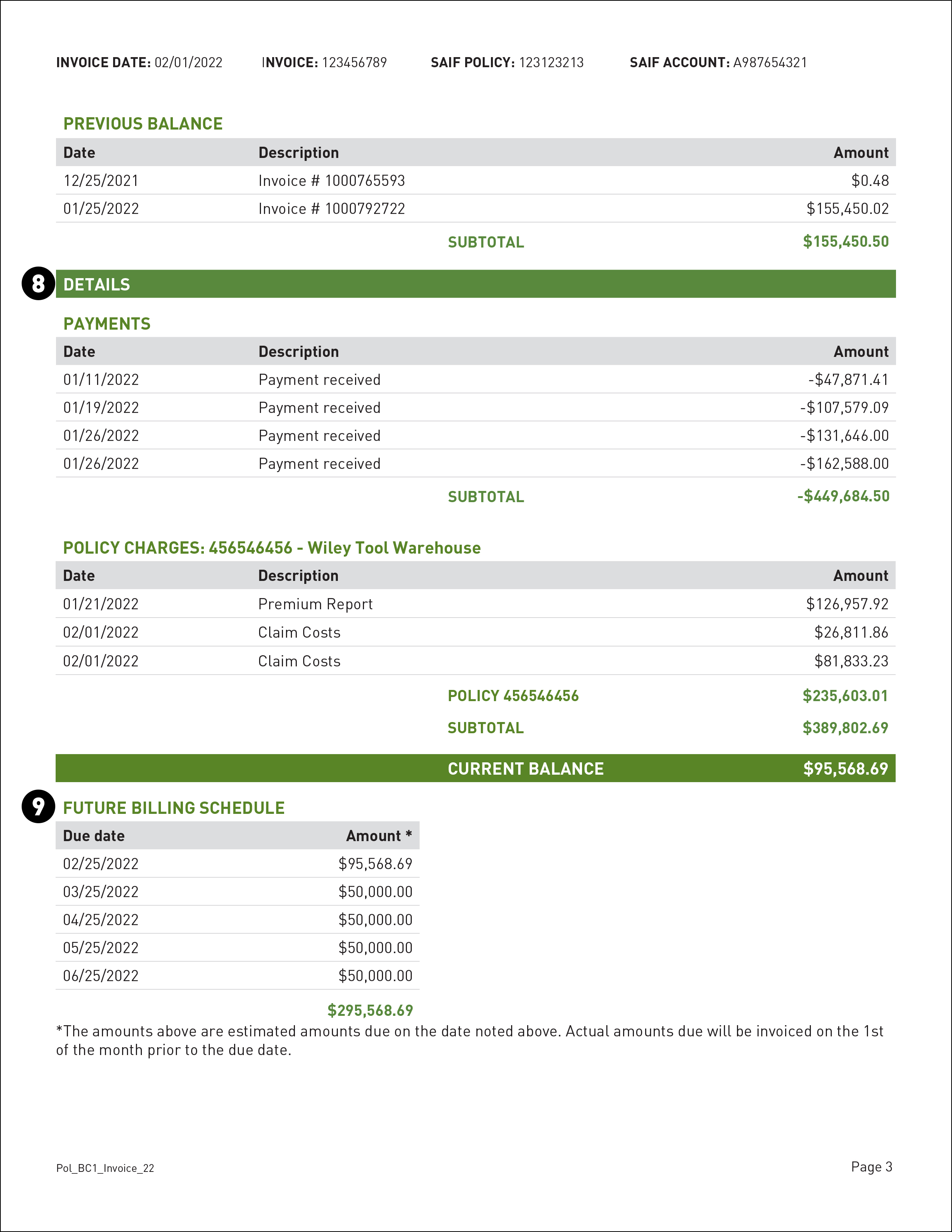The height and width of the screenshot is (1232, 952).
Task: Click the future billing total $295,568.69
Action: 370,1010
